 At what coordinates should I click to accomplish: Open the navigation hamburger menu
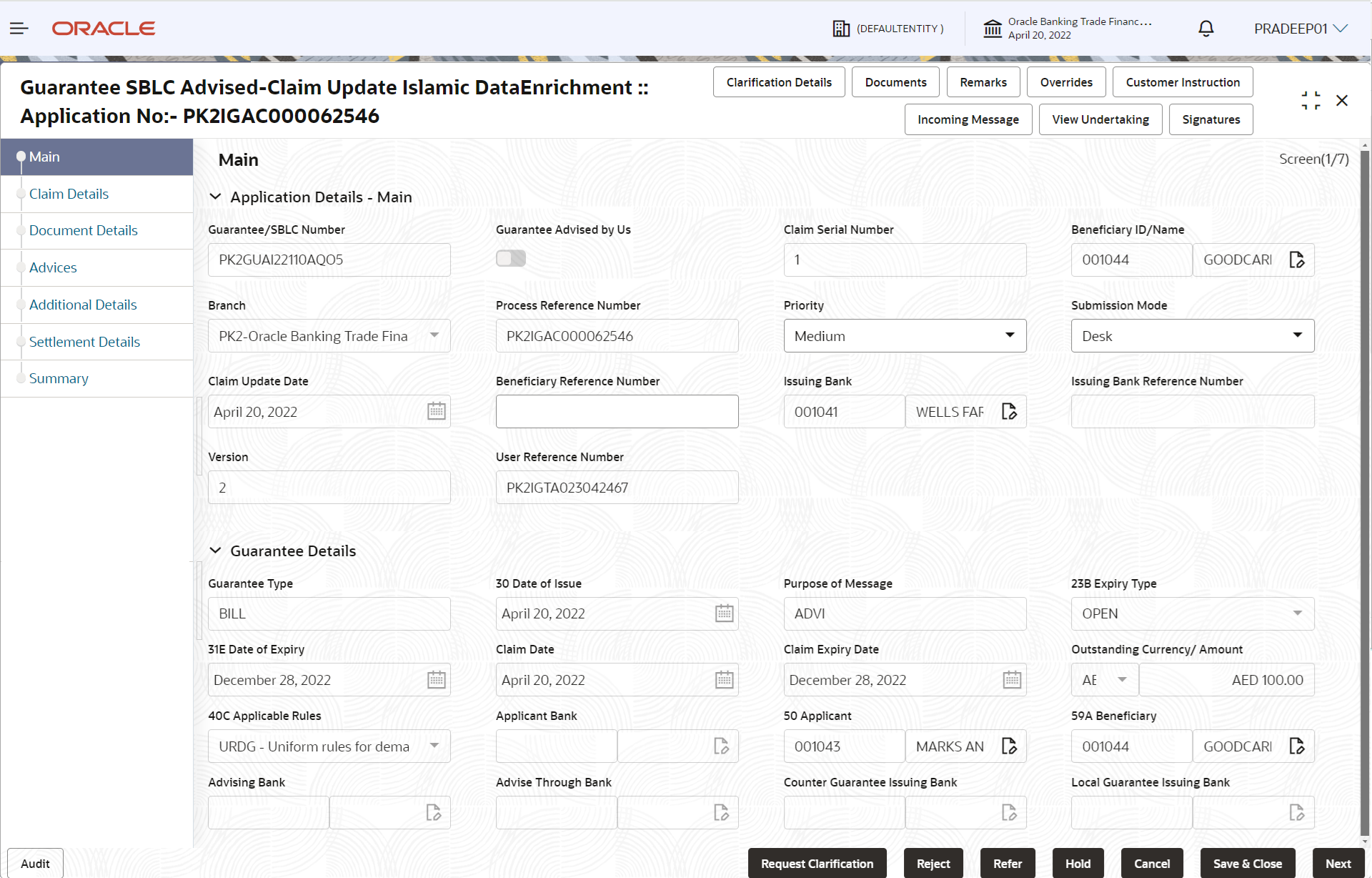pos(19,28)
